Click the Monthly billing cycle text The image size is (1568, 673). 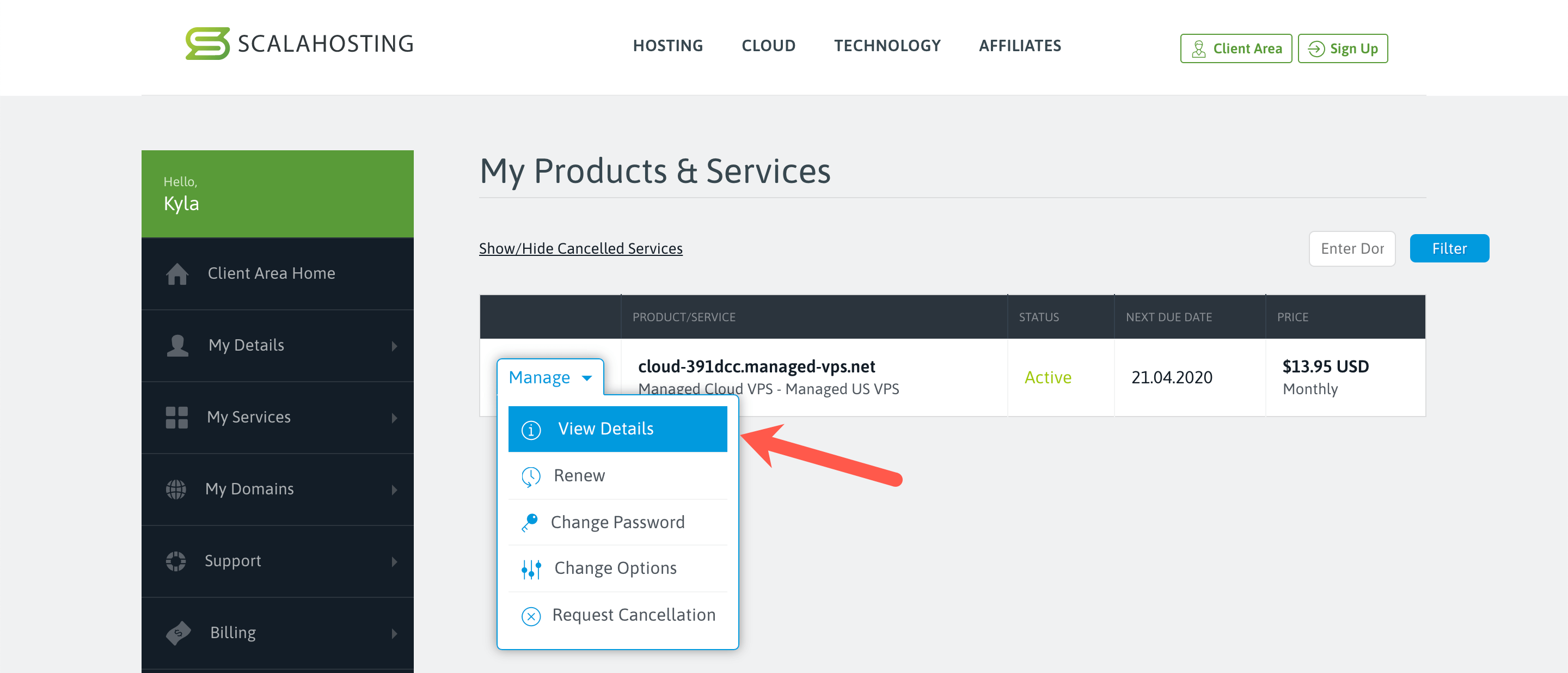1310,389
